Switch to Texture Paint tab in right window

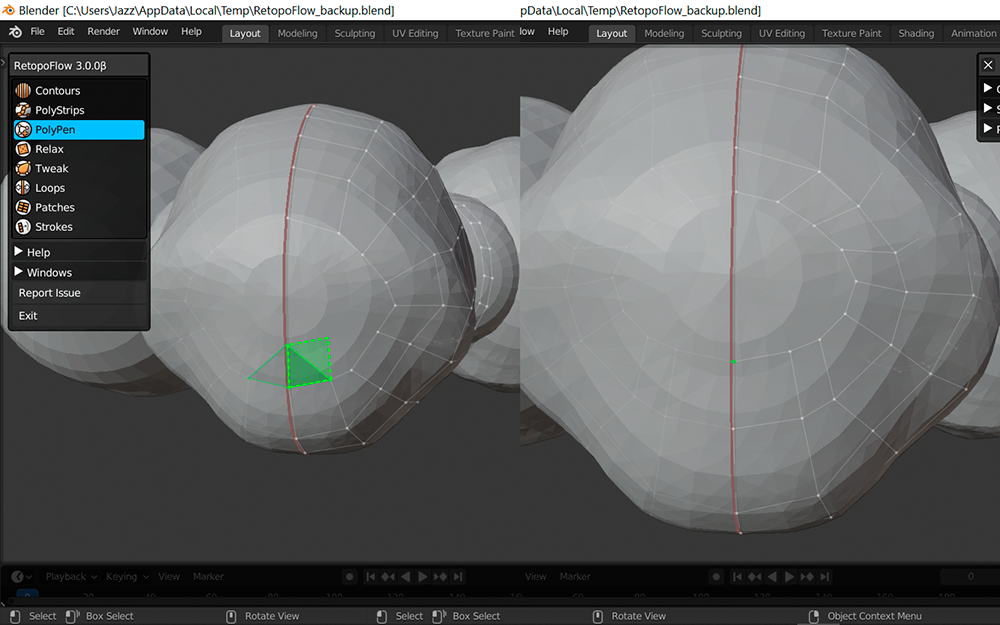851,33
